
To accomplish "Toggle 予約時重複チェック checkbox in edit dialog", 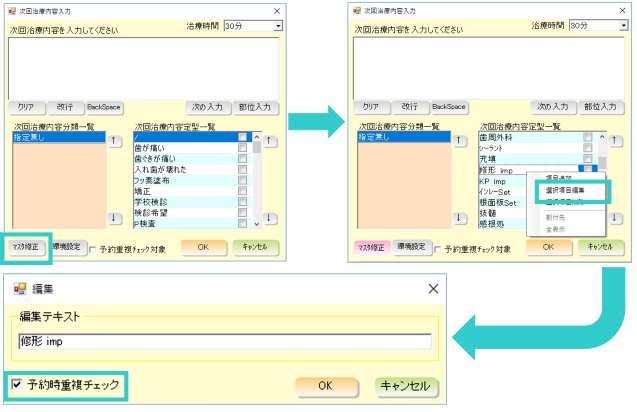I will tap(16, 384).
